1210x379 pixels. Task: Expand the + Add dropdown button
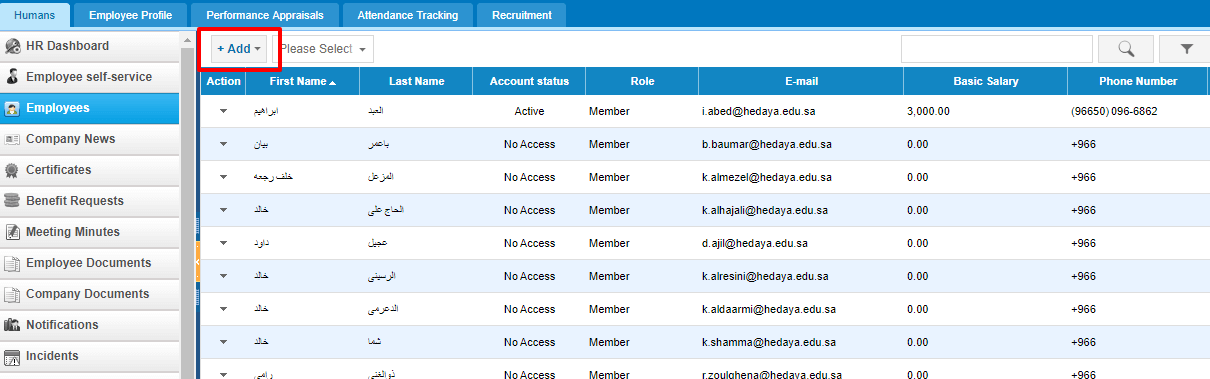point(239,49)
